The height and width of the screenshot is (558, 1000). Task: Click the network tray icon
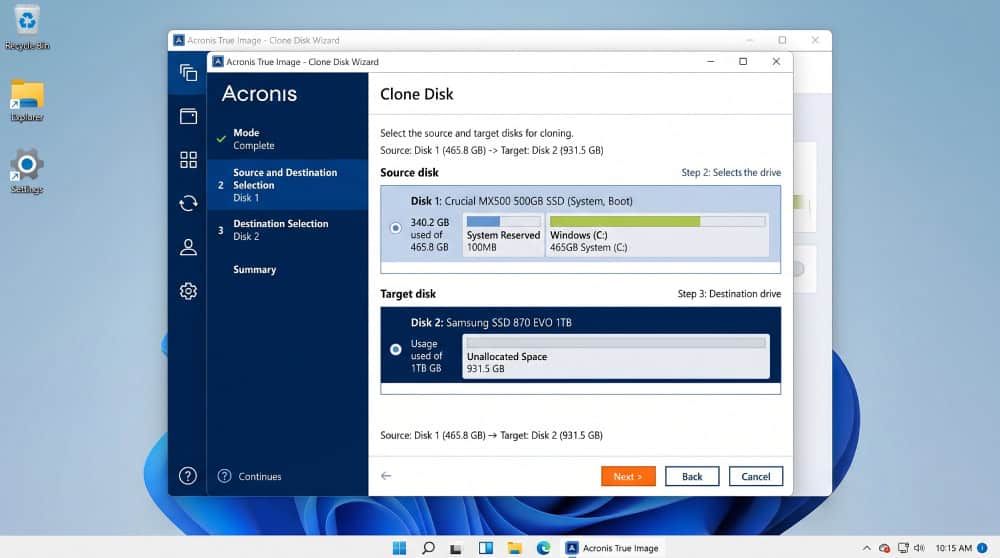pos(903,548)
